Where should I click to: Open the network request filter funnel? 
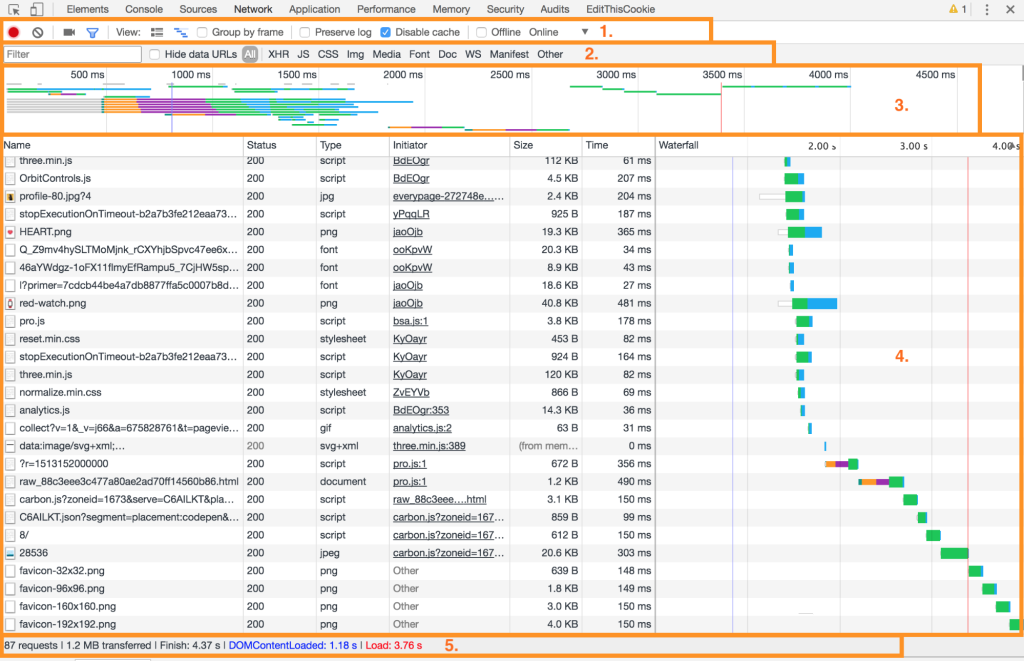[92, 31]
